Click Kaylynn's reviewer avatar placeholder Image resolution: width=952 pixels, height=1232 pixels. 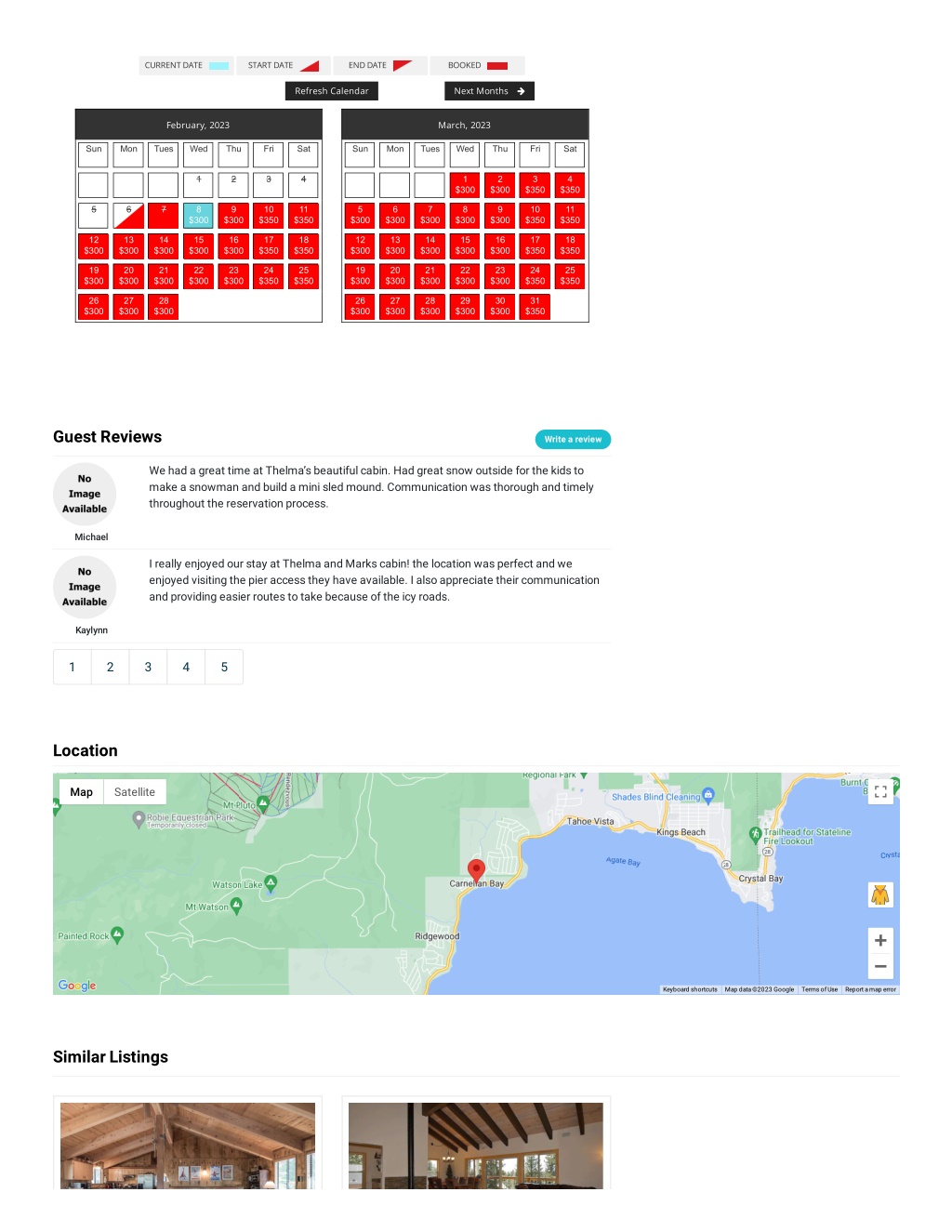click(x=85, y=587)
